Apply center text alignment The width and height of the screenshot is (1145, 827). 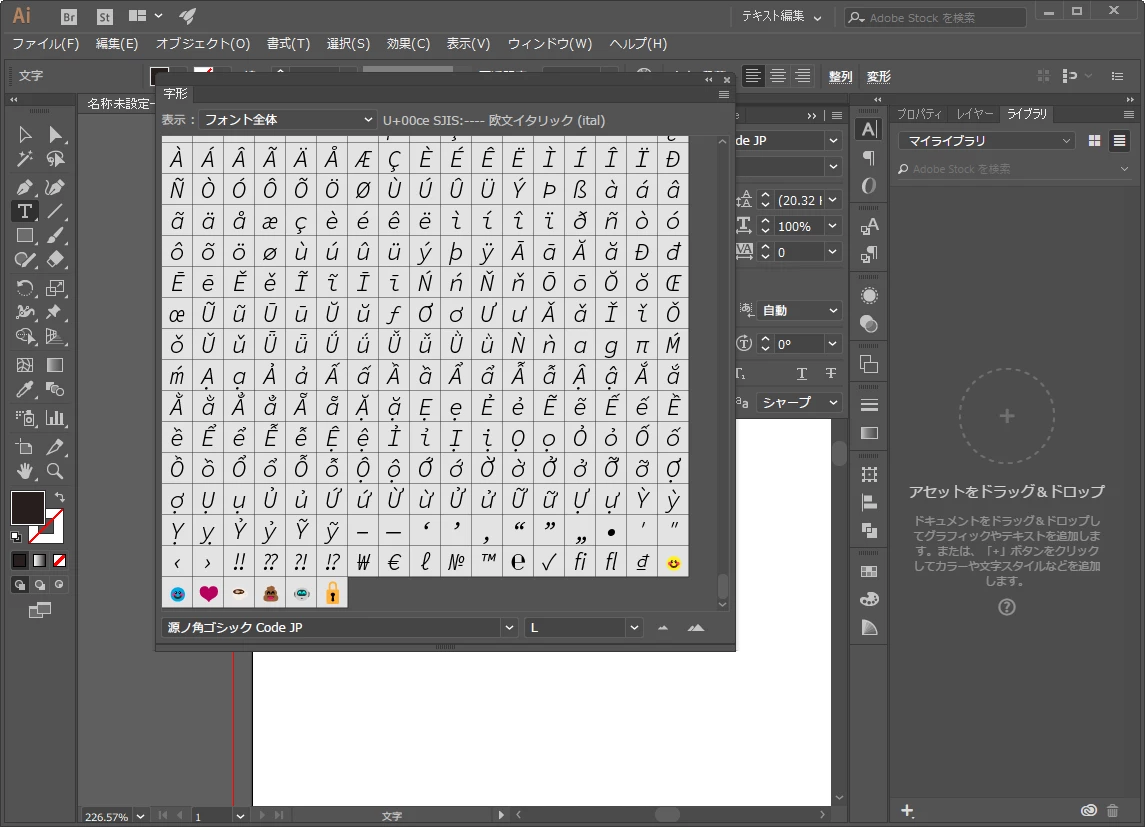(x=778, y=76)
